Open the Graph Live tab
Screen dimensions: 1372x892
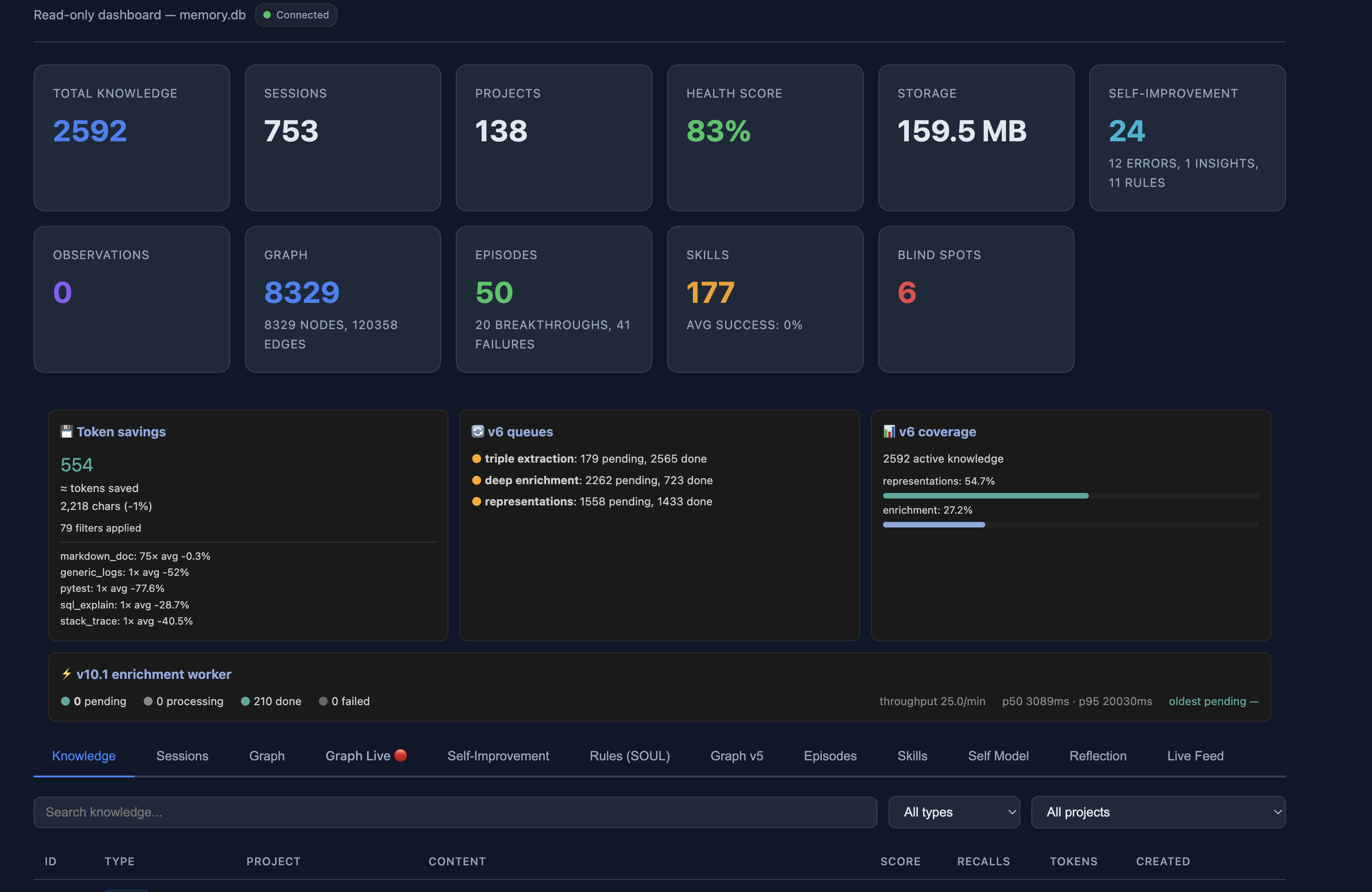click(366, 756)
